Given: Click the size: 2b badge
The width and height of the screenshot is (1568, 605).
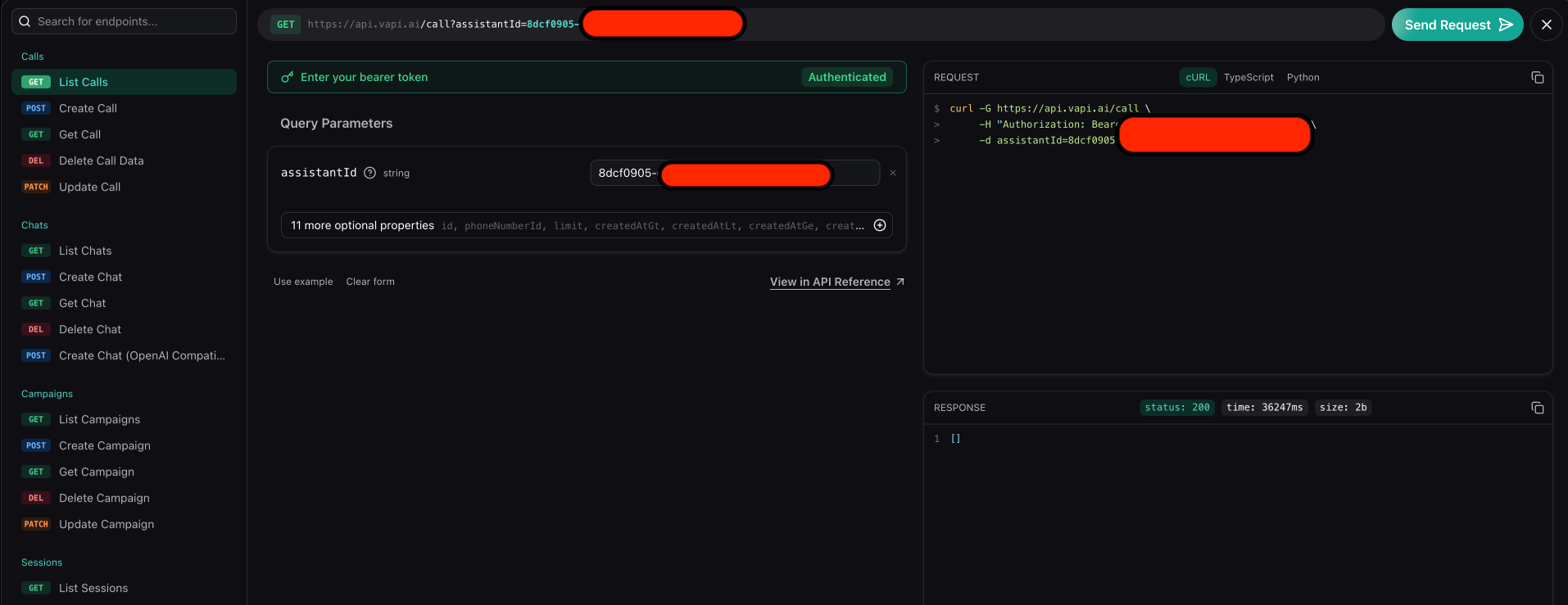Looking at the screenshot, I should (x=1343, y=408).
